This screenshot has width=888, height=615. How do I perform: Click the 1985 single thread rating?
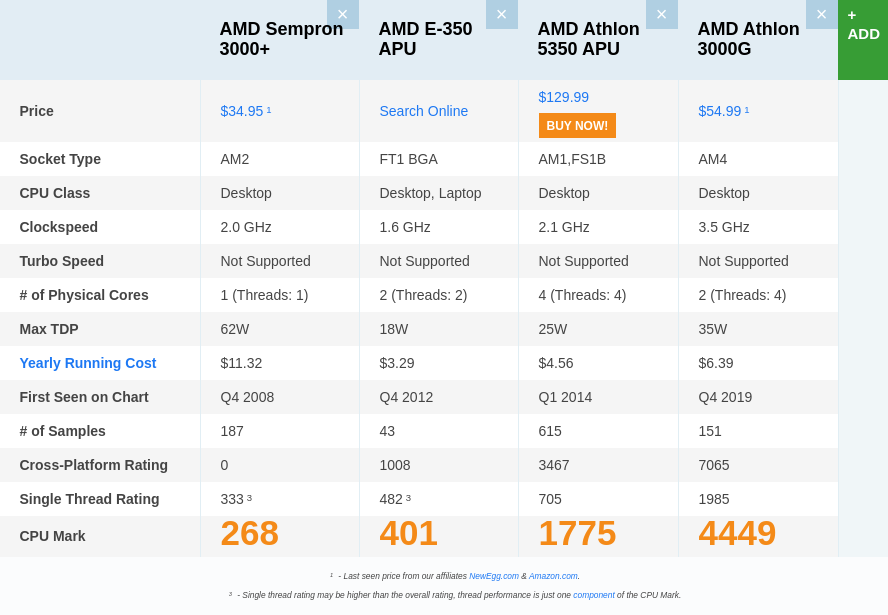714,499
